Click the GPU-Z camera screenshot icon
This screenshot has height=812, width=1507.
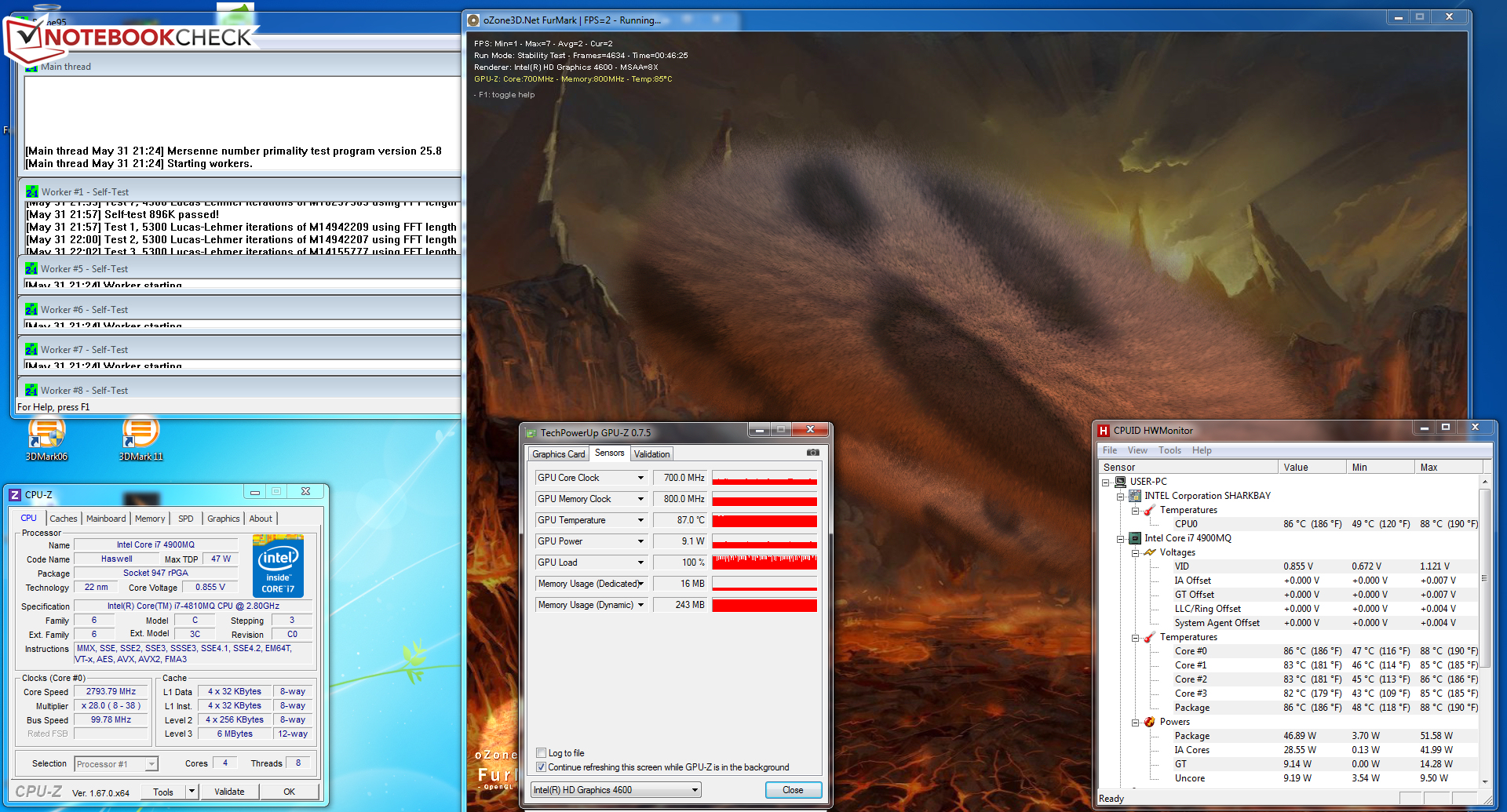point(813,453)
